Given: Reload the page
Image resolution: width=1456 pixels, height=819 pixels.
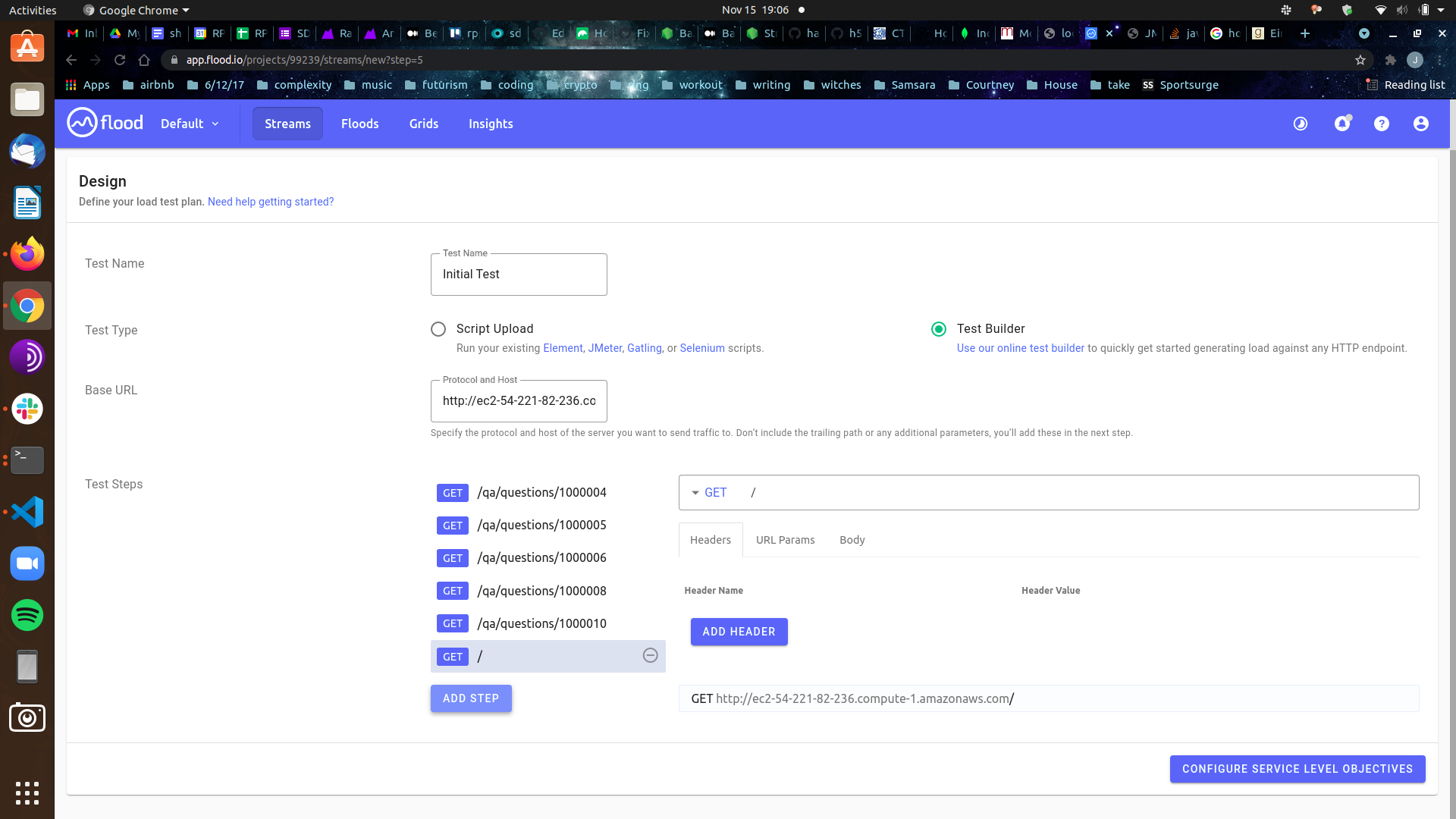Looking at the screenshot, I should (120, 60).
